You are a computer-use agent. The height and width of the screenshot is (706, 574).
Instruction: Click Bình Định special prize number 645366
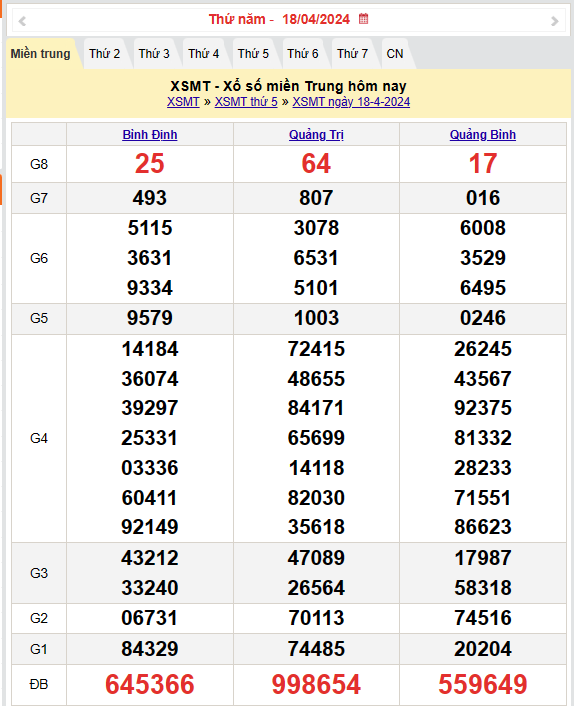pos(150,684)
